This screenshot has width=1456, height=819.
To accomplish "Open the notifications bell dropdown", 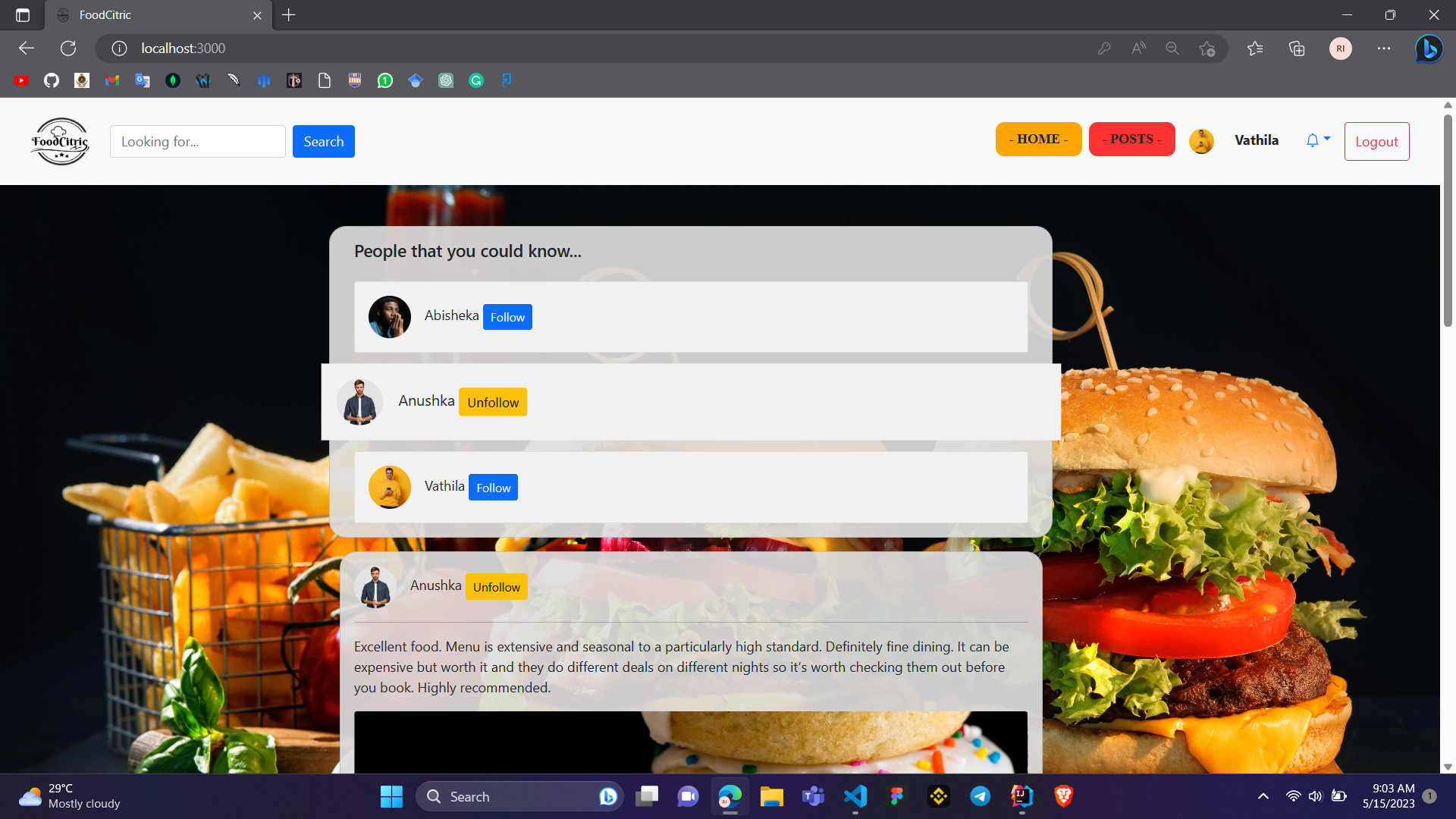I will tap(1317, 140).
